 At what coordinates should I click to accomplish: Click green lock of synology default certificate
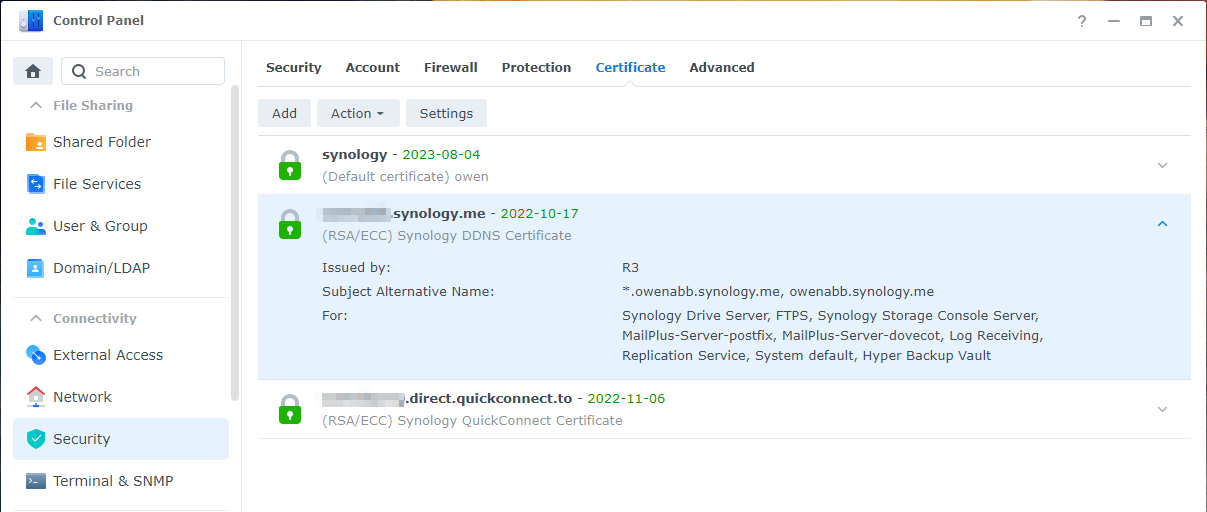click(289, 165)
